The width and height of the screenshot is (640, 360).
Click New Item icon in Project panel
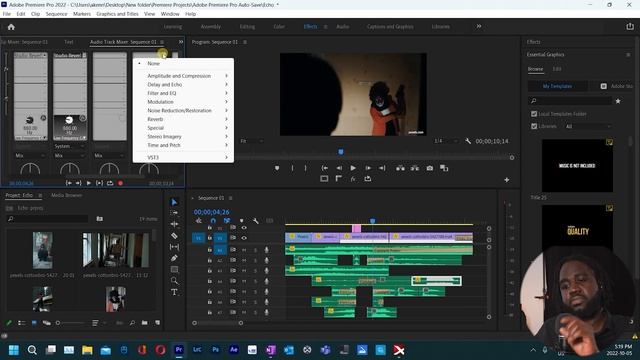coord(157,323)
